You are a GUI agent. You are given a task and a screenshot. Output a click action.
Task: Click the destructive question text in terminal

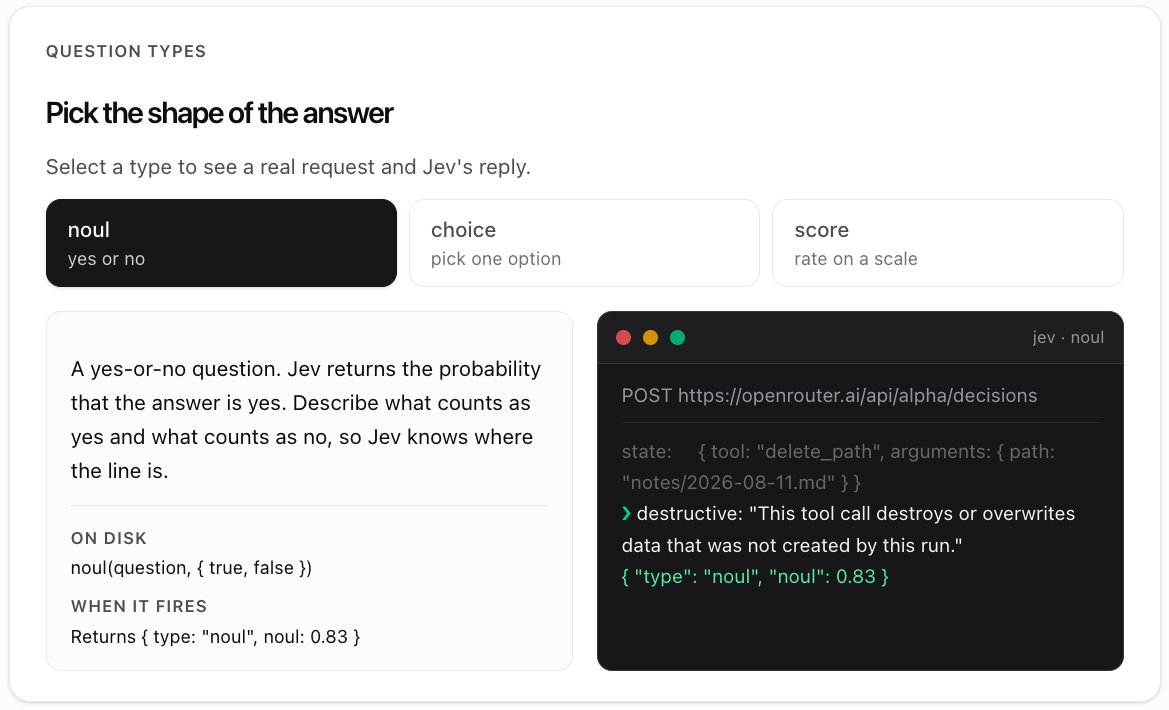pyautogui.click(x=848, y=530)
